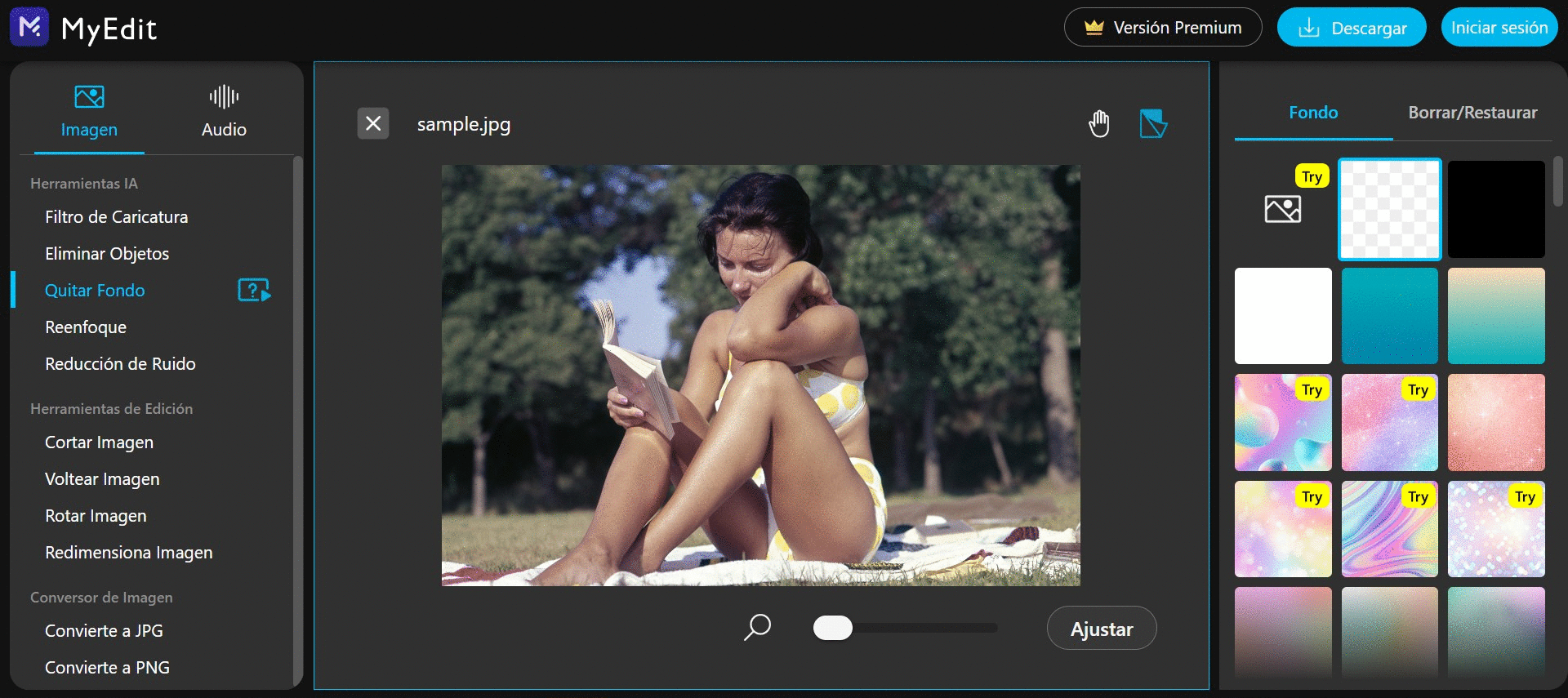Viewport: 1568px width, 698px height.
Task: Select Convierte a JPG
Action: [x=104, y=631]
